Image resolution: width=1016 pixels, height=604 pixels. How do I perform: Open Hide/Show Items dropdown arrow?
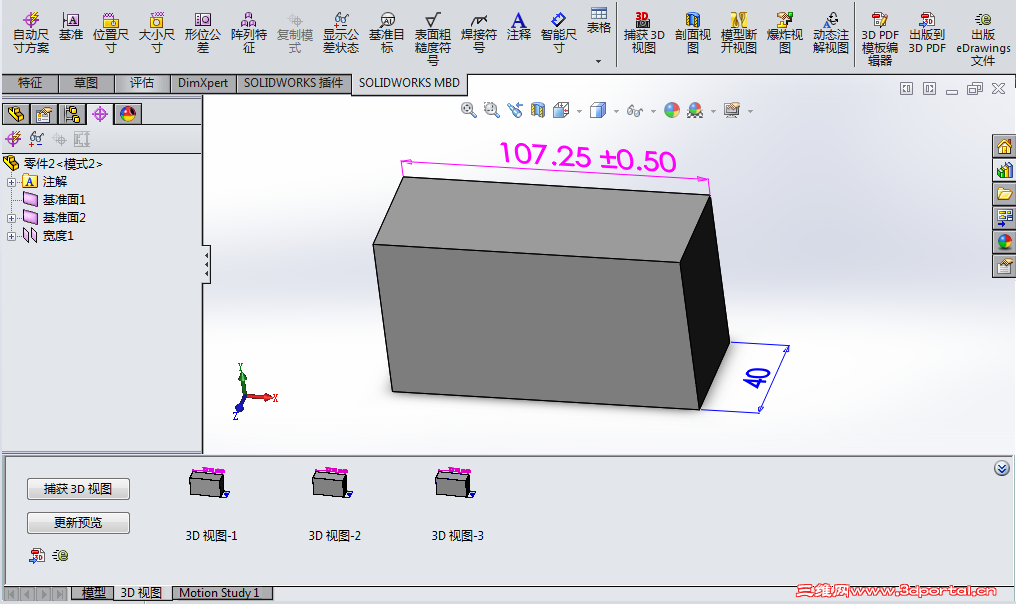tap(653, 111)
